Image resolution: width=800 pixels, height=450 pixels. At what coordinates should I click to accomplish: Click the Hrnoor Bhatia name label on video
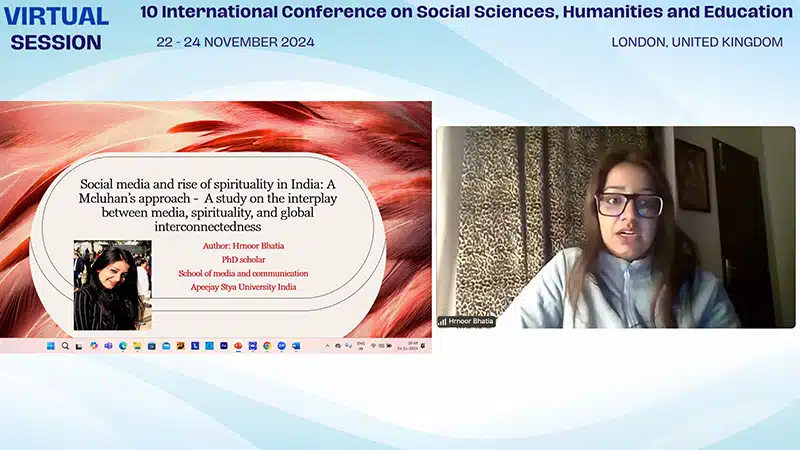coord(466,322)
